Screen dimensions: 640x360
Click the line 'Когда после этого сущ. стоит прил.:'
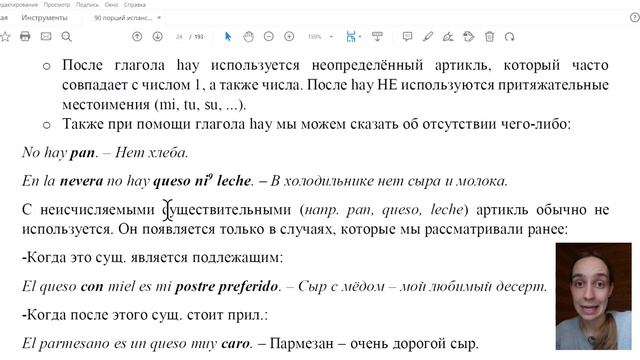click(145, 315)
